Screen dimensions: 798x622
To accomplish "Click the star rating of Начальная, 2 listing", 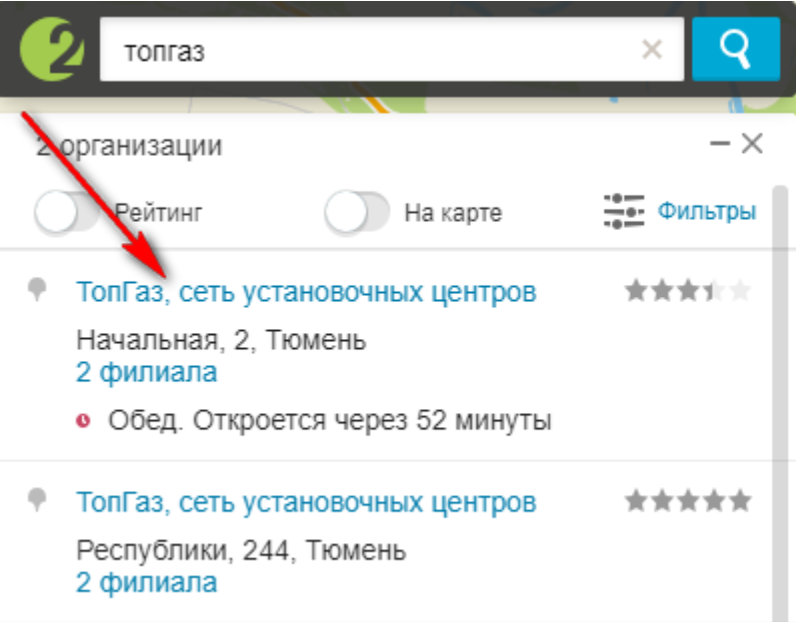I will point(688,291).
